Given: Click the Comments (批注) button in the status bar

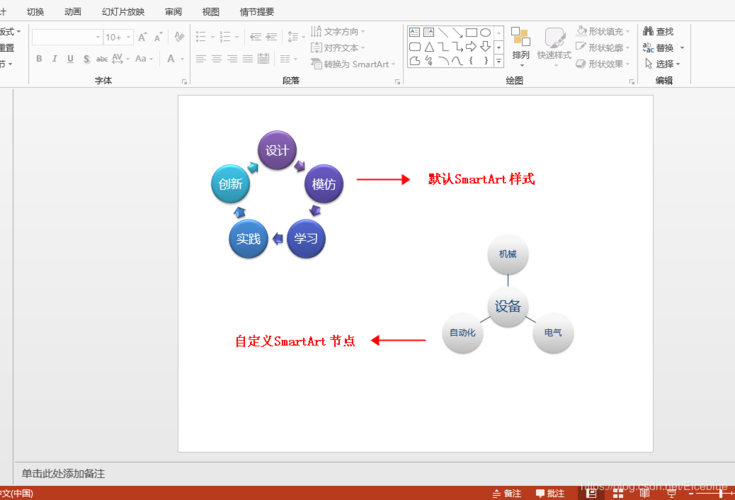Looking at the screenshot, I should coord(550,493).
